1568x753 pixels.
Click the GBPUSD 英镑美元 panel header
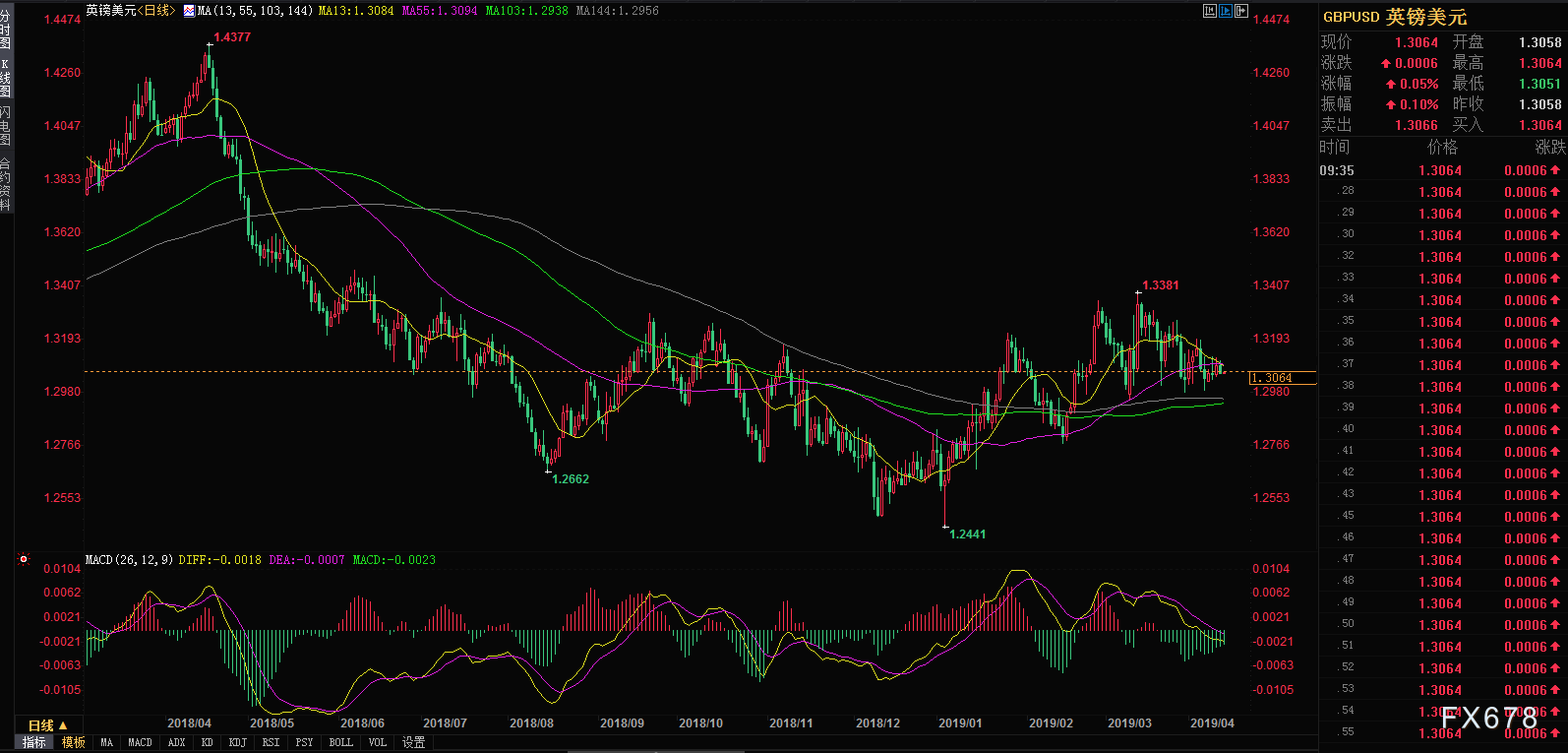(1394, 17)
